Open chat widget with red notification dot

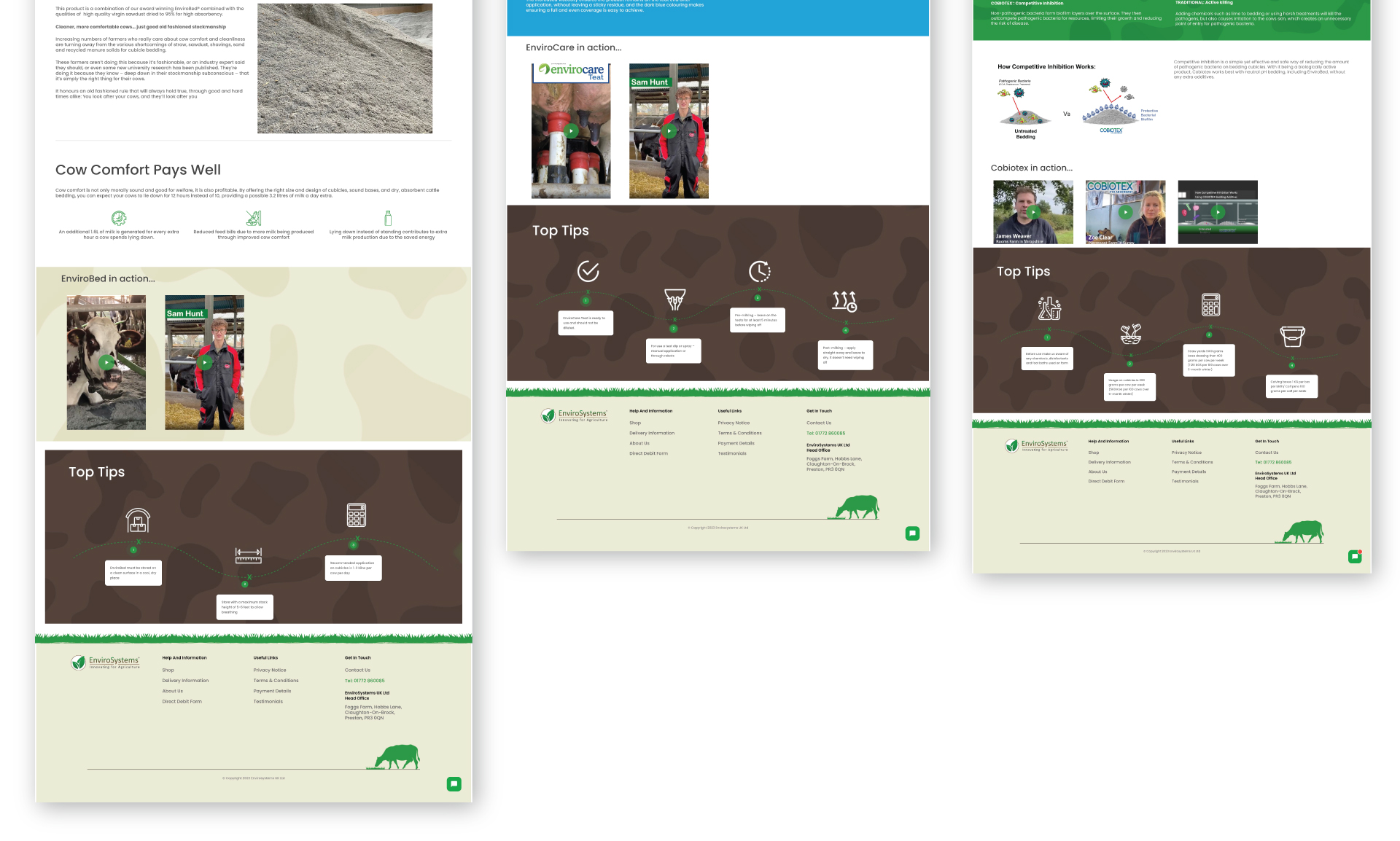(1355, 557)
